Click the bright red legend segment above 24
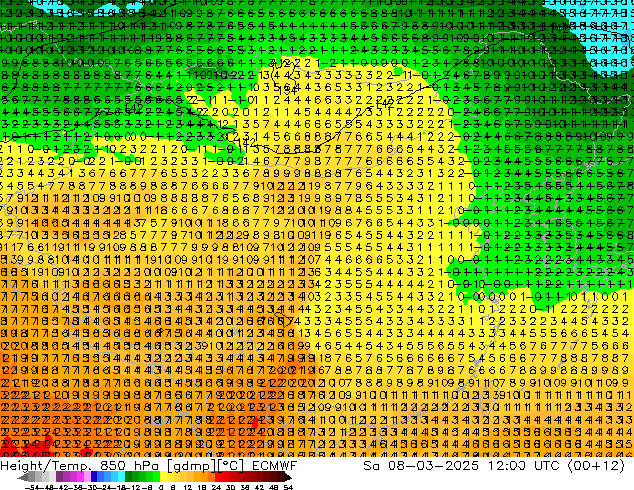The height and width of the screenshot is (490, 634). point(218,476)
